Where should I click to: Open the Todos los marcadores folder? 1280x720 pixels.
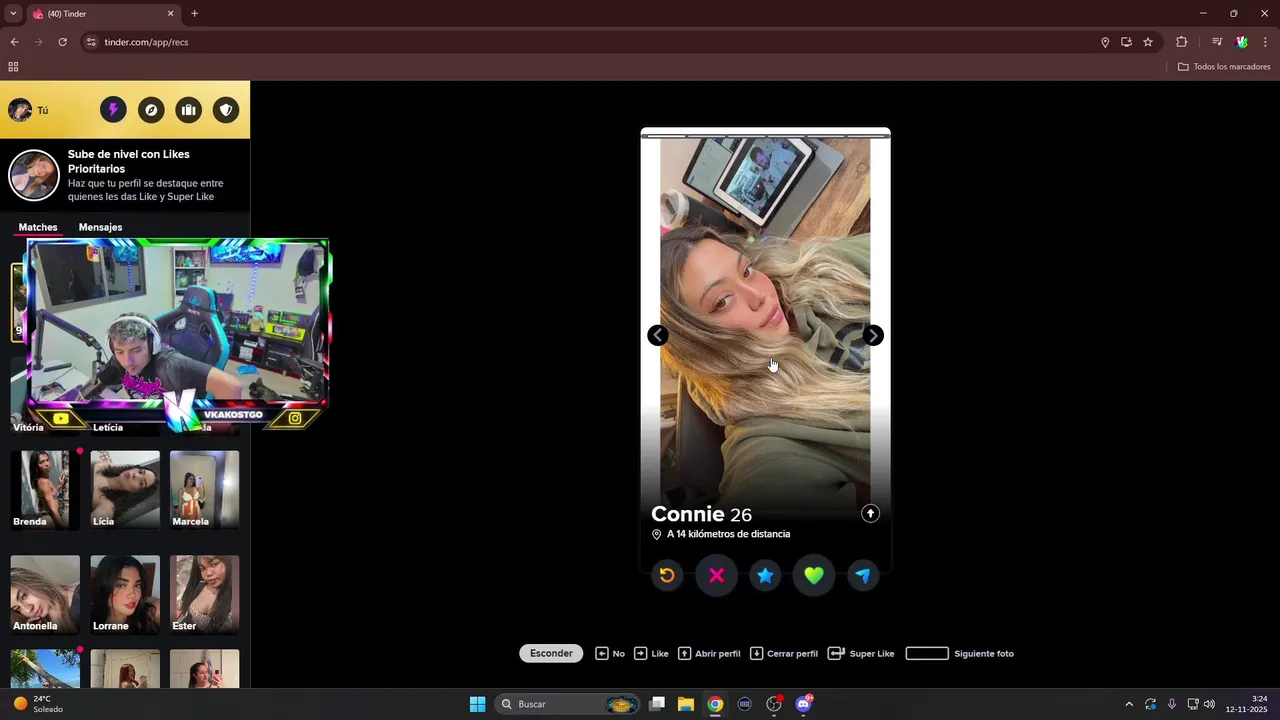coord(1224,67)
